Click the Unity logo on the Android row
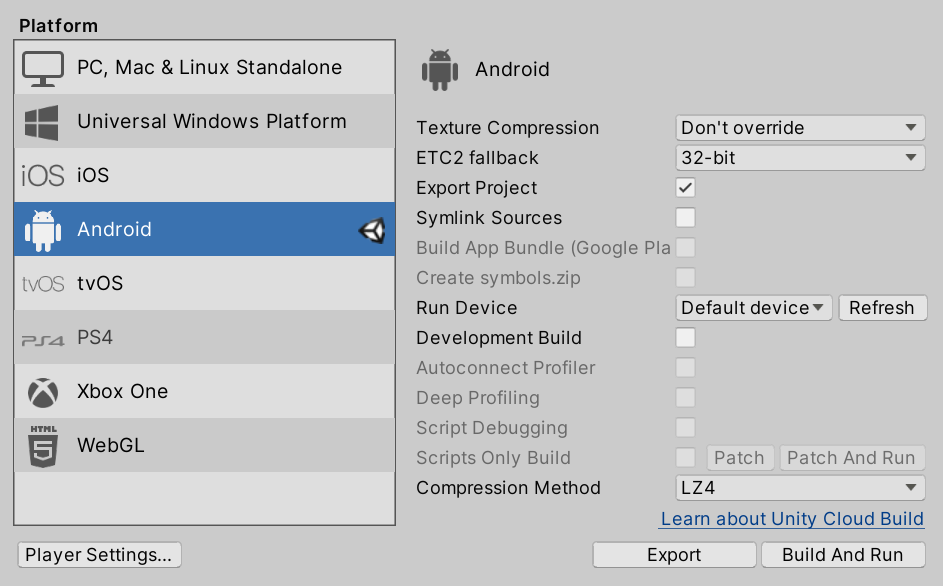 click(x=372, y=230)
